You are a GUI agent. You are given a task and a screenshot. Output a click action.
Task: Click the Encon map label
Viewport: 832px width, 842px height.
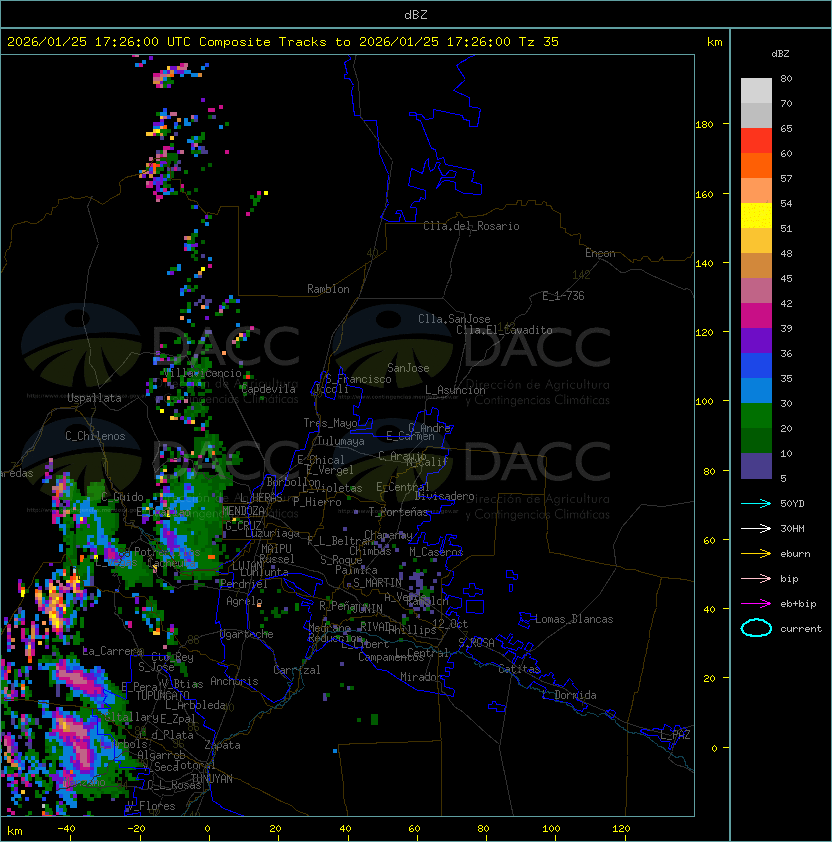pos(600,253)
